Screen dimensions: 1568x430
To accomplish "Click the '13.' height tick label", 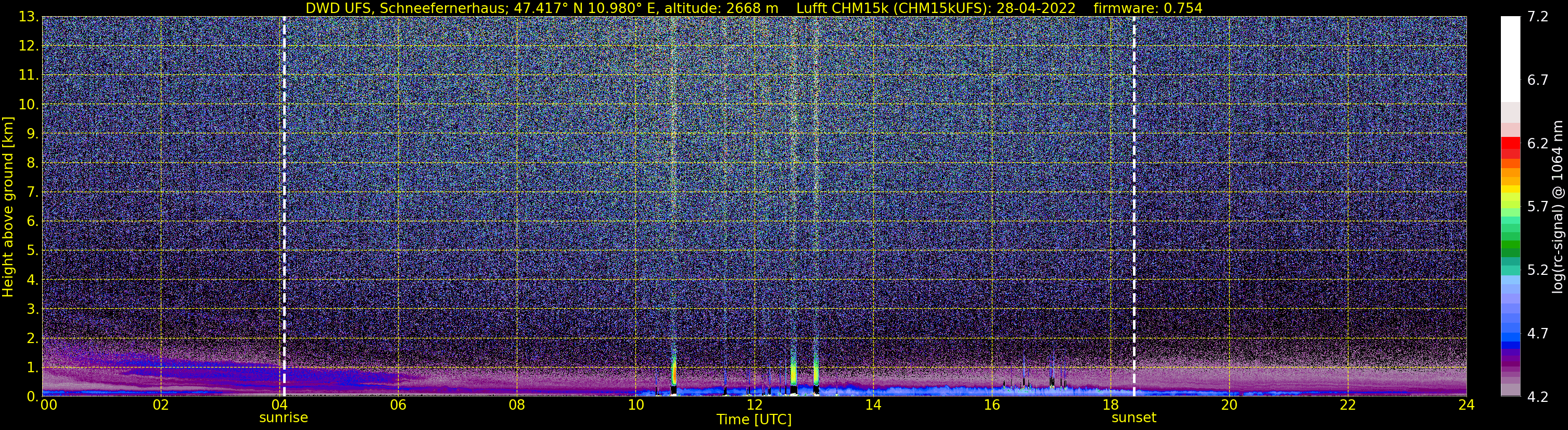I will click(x=29, y=17).
